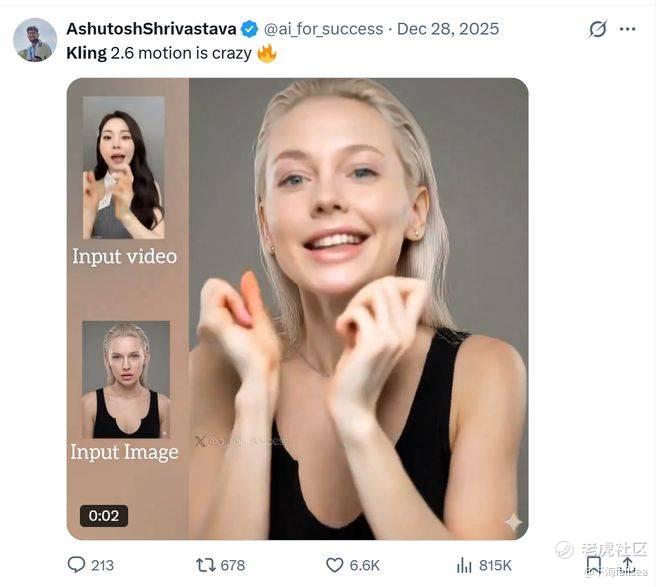Open the three-dot more options menu

click(628, 29)
